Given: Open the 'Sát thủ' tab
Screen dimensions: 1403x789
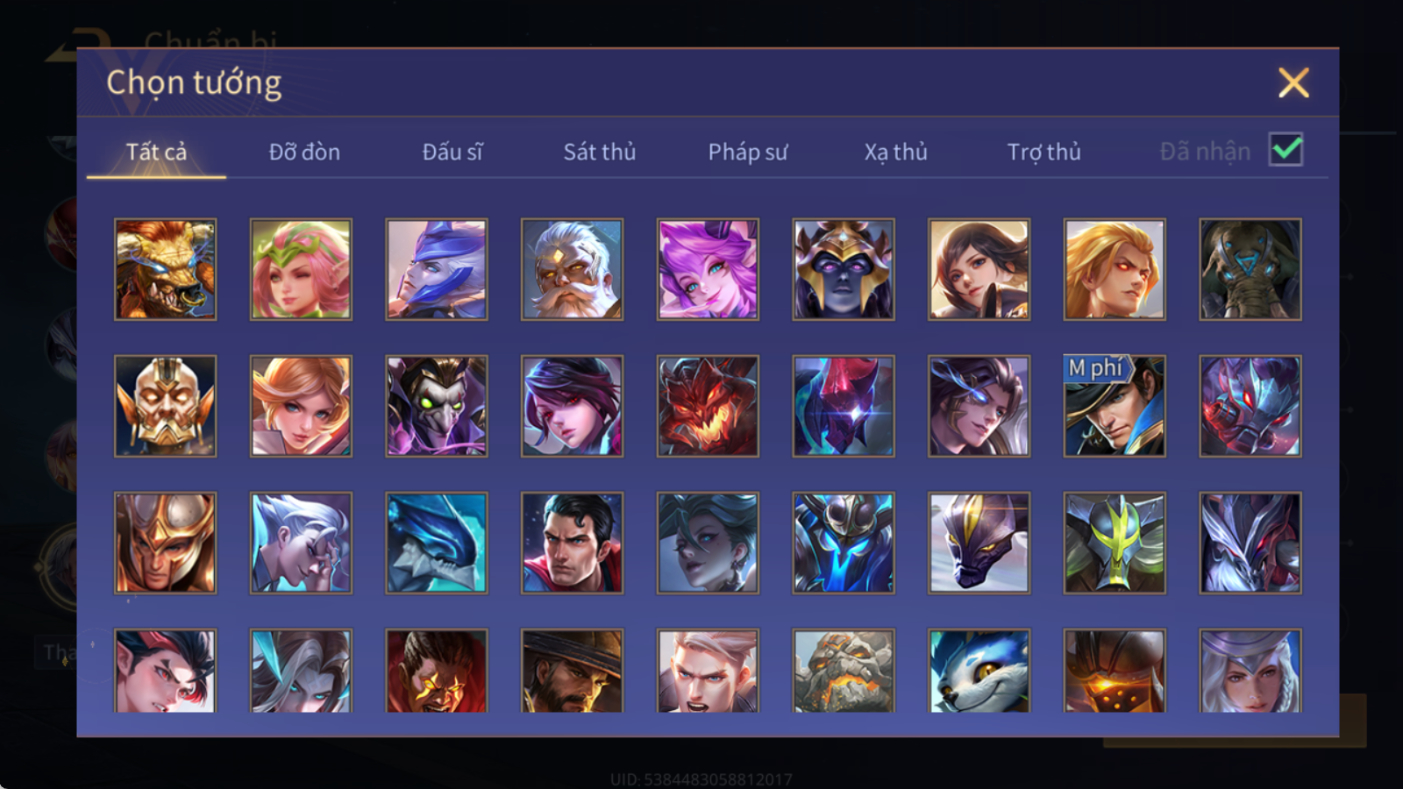Looking at the screenshot, I should click(x=600, y=152).
